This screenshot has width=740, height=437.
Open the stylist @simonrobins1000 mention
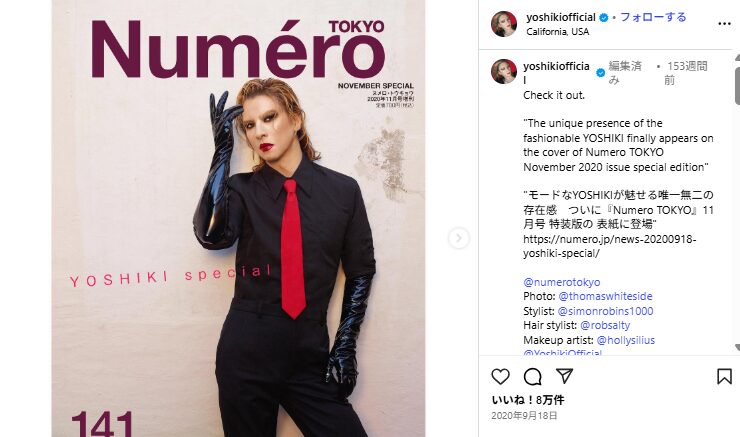pos(605,311)
